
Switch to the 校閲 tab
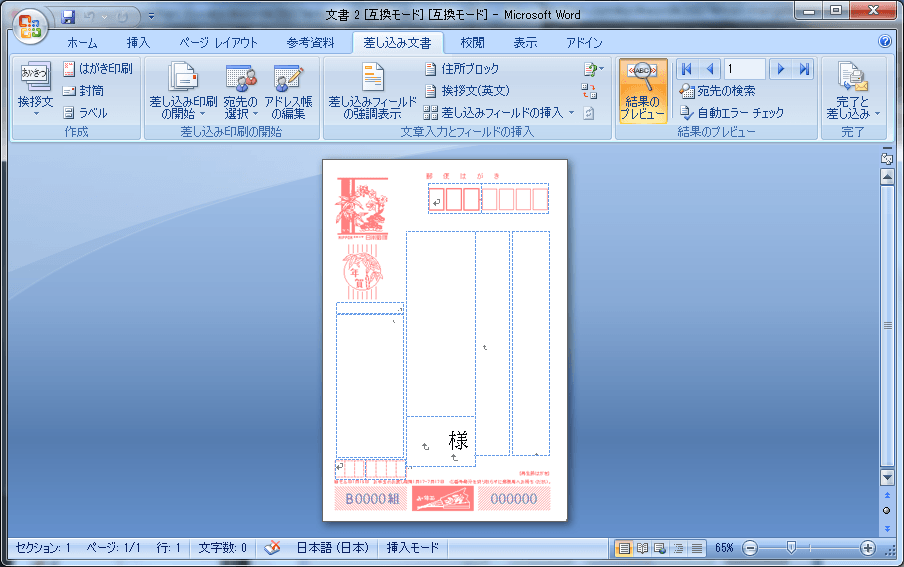(x=472, y=43)
